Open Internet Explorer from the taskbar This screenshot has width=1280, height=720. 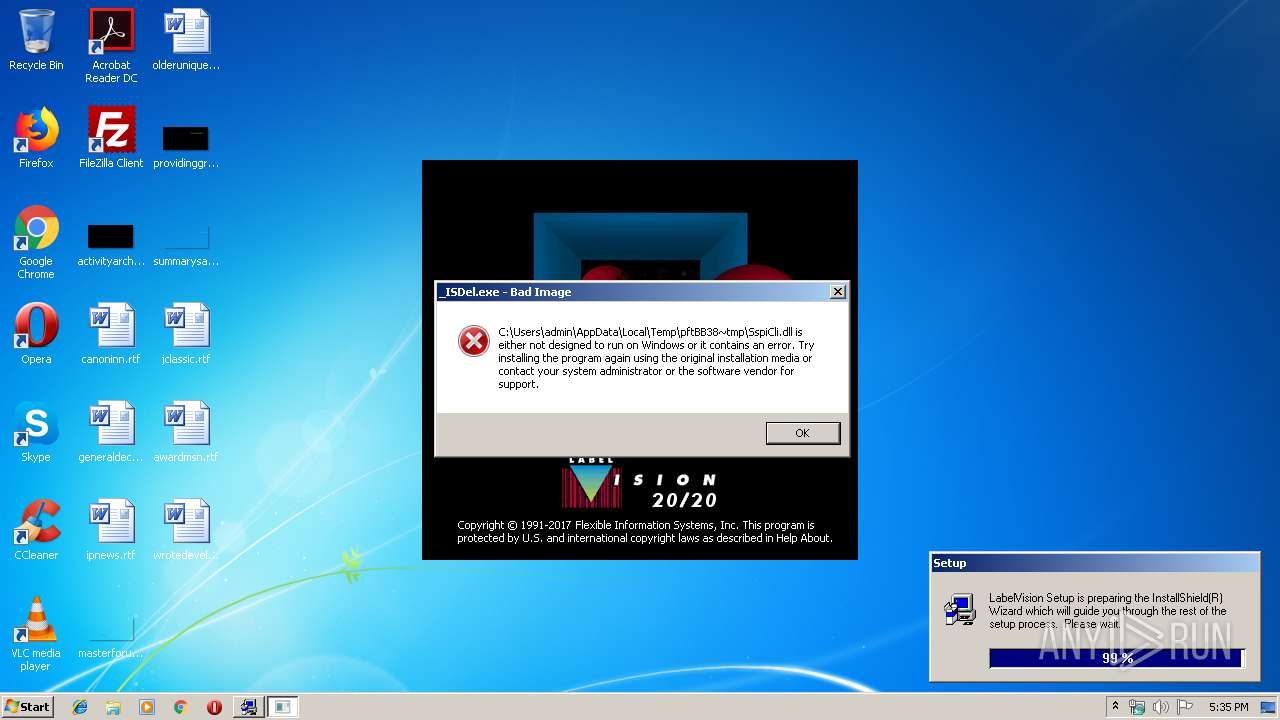80,707
